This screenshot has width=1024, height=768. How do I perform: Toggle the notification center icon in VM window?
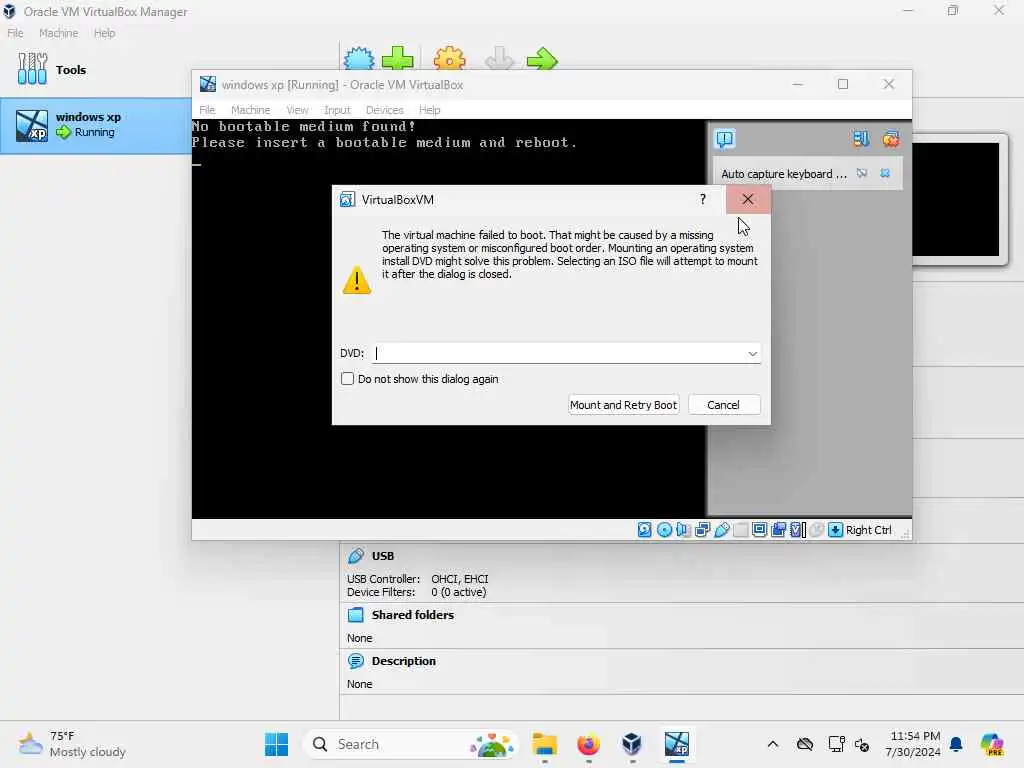pyautogui.click(x=725, y=138)
